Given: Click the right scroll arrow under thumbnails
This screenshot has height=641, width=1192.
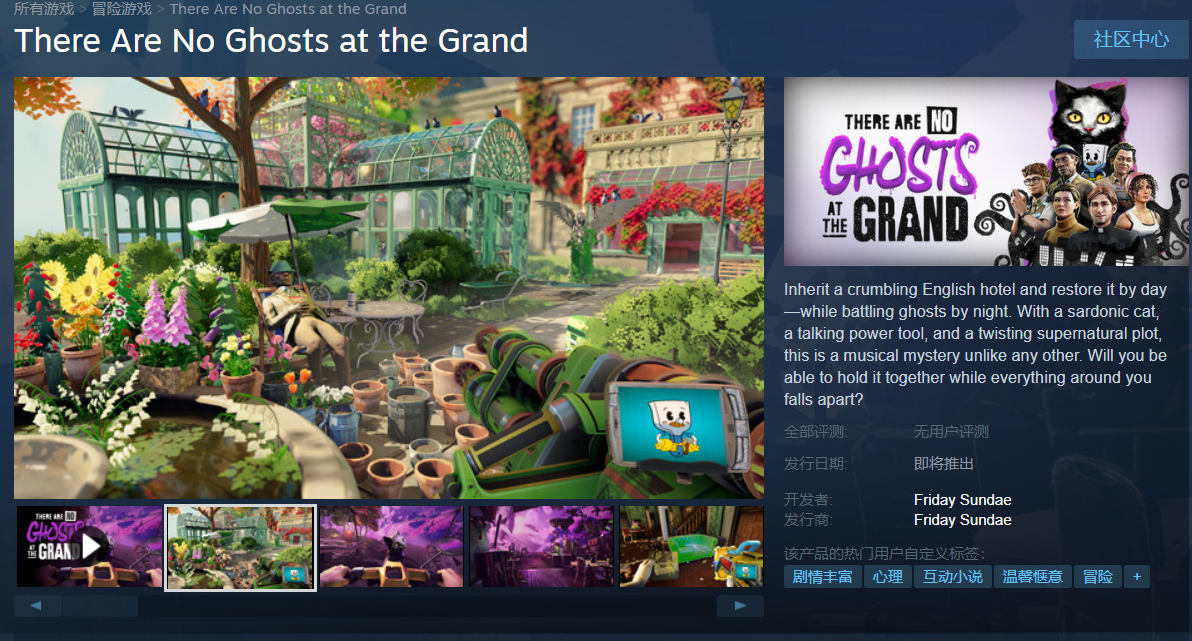Looking at the screenshot, I should click(x=740, y=606).
